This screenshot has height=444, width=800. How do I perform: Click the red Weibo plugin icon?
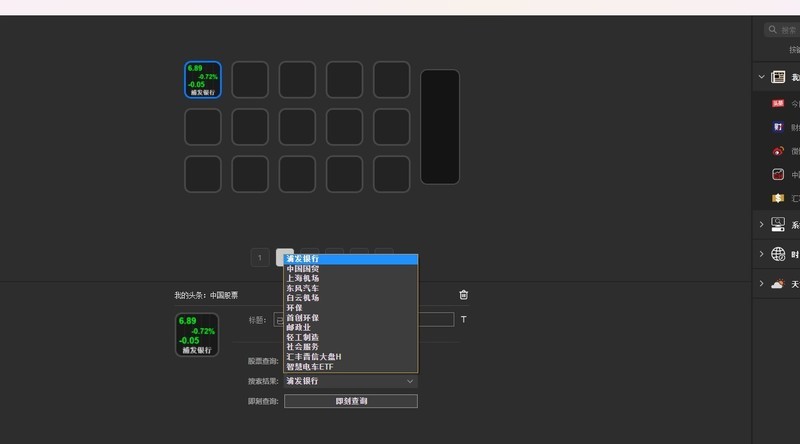click(778, 151)
